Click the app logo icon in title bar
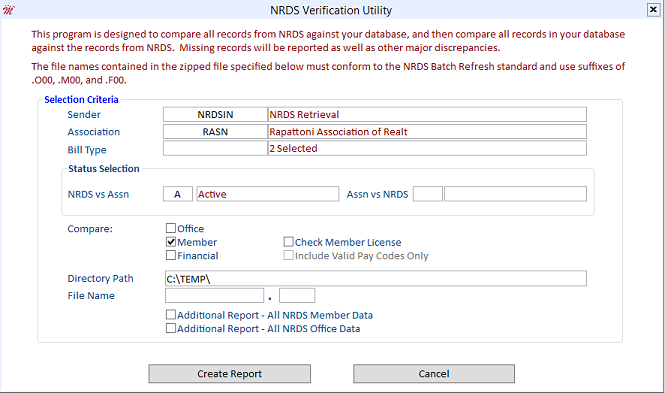Screen dimensions: 665x393 click(x=8, y=9)
